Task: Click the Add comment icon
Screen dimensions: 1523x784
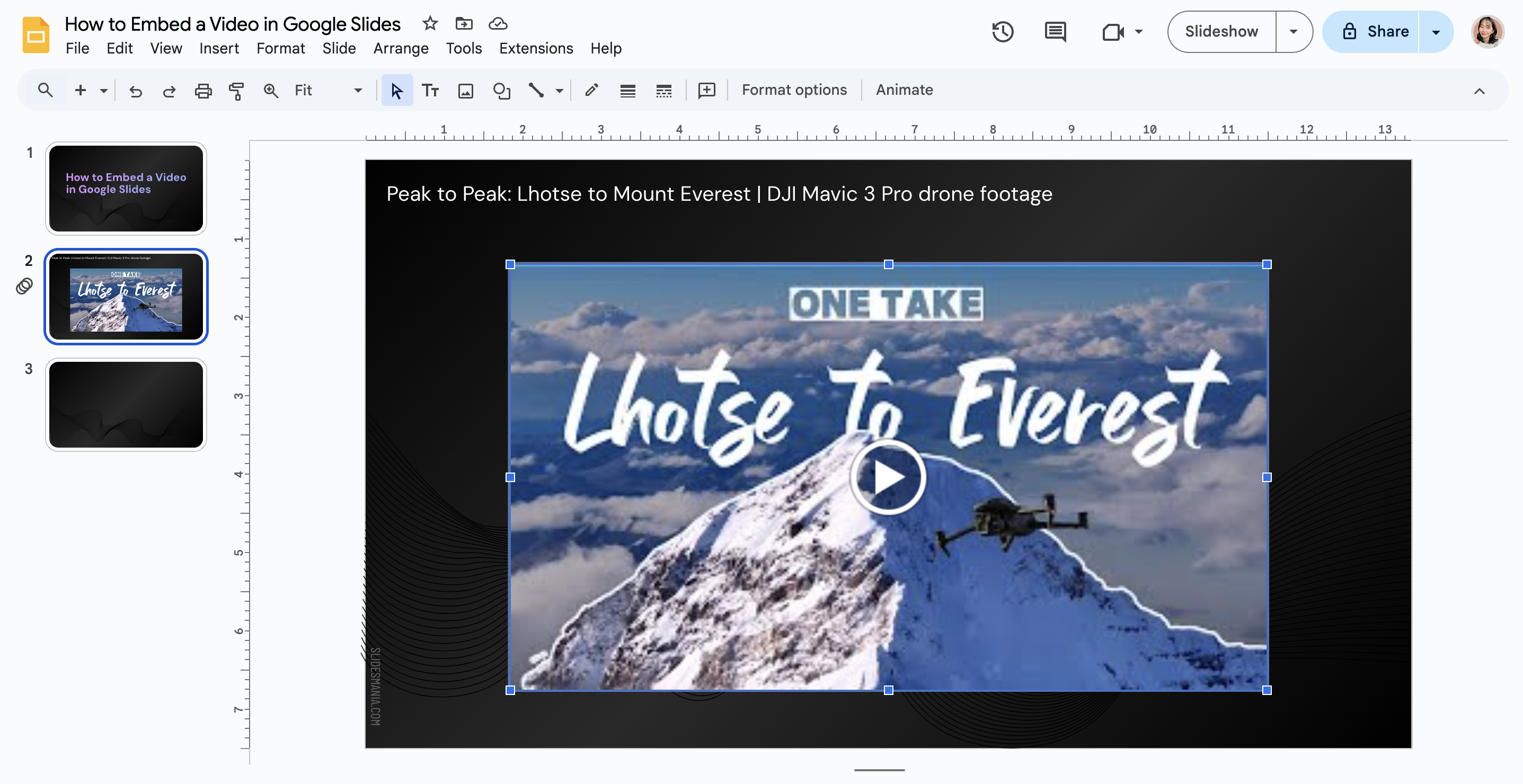Action: pyautogui.click(x=706, y=91)
